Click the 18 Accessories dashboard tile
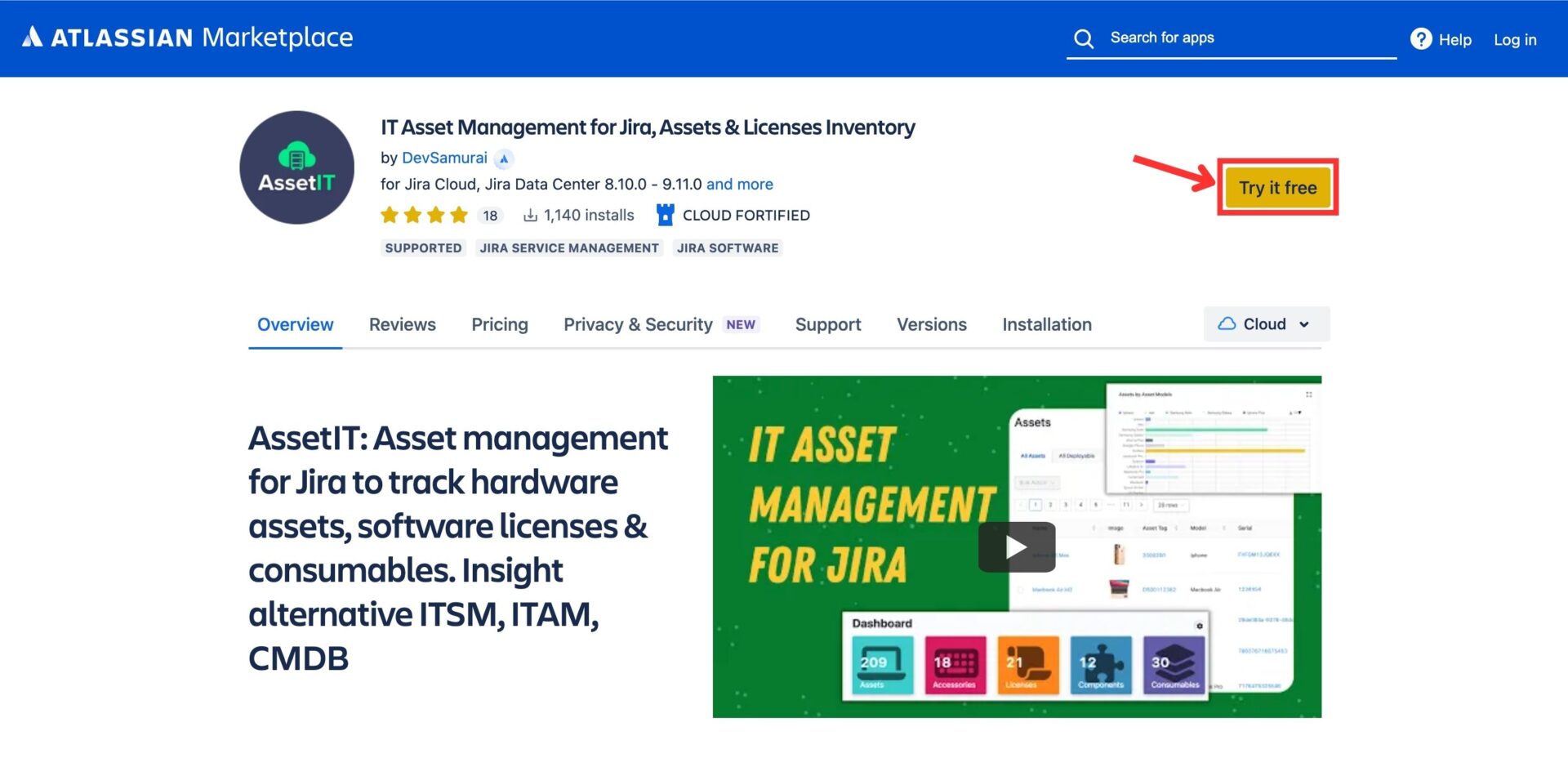The image size is (1568, 767). (x=955, y=666)
